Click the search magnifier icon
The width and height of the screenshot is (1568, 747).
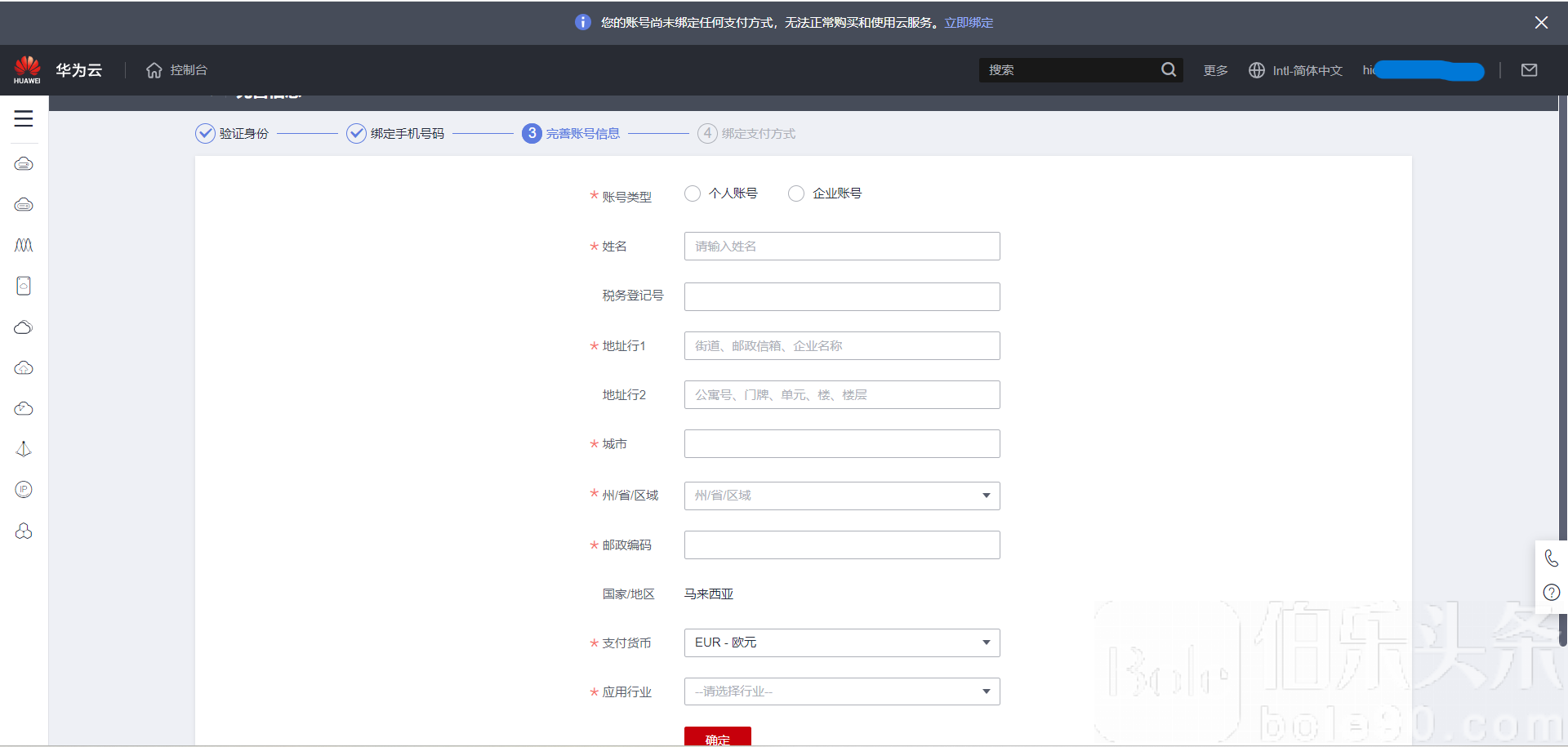[1169, 70]
